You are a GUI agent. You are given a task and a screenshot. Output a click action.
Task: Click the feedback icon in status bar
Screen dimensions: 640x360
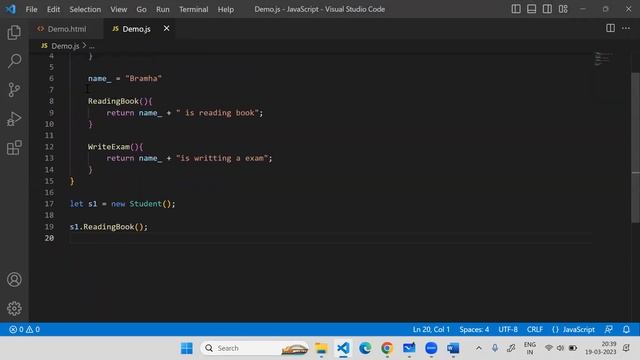coord(609,329)
